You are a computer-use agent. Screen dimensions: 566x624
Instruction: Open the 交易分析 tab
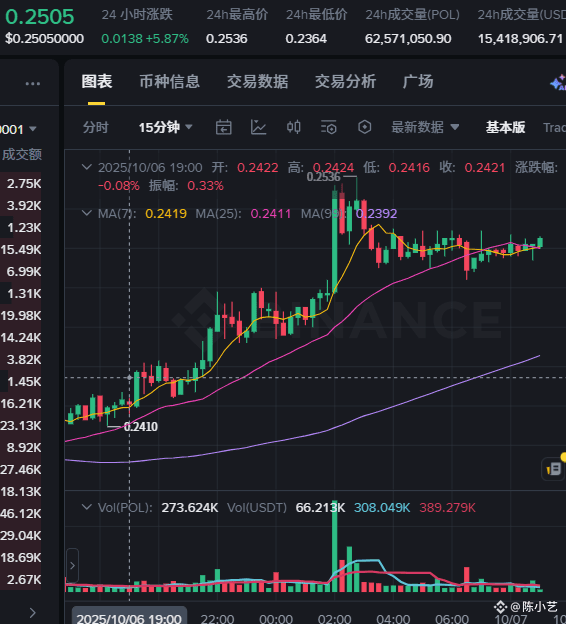[x=345, y=82]
